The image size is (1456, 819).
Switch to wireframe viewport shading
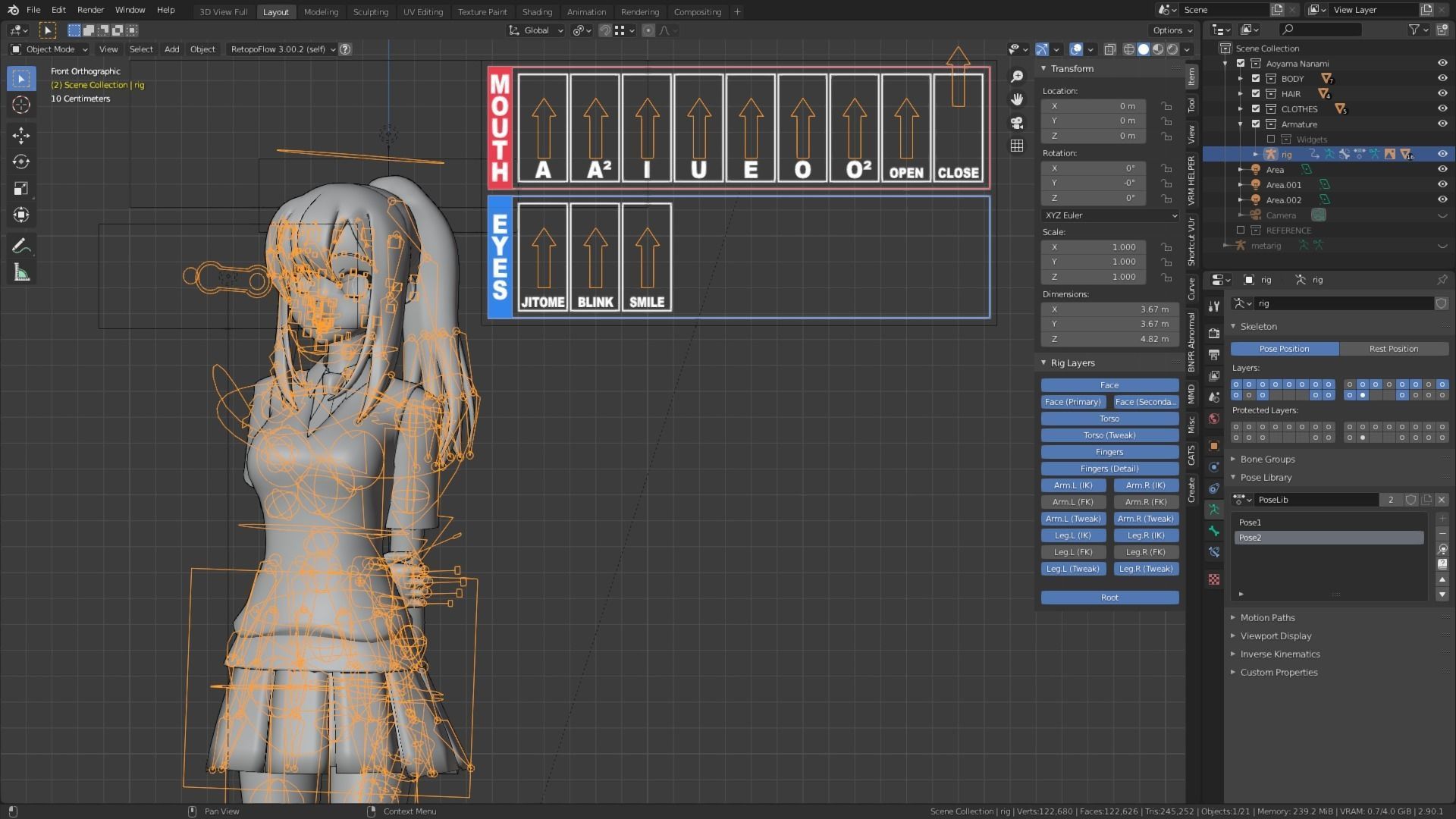[1129, 49]
